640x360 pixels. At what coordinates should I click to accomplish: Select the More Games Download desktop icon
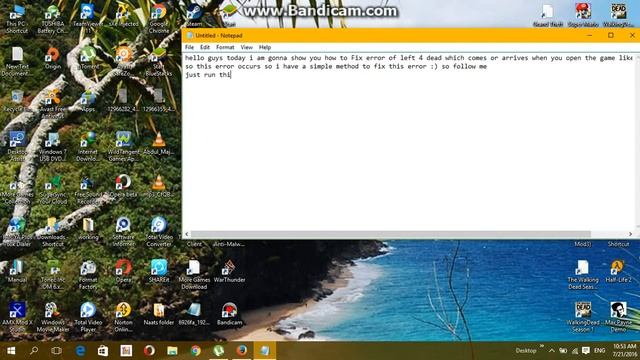click(x=194, y=274)
